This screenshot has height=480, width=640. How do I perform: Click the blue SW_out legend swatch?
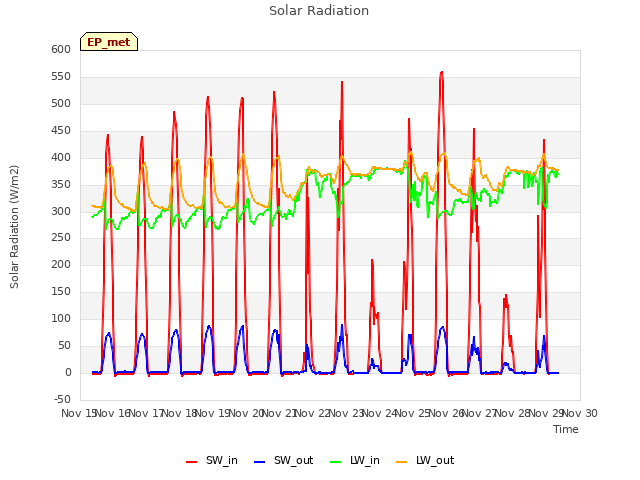pyautogui.click(x=260, y=462)
